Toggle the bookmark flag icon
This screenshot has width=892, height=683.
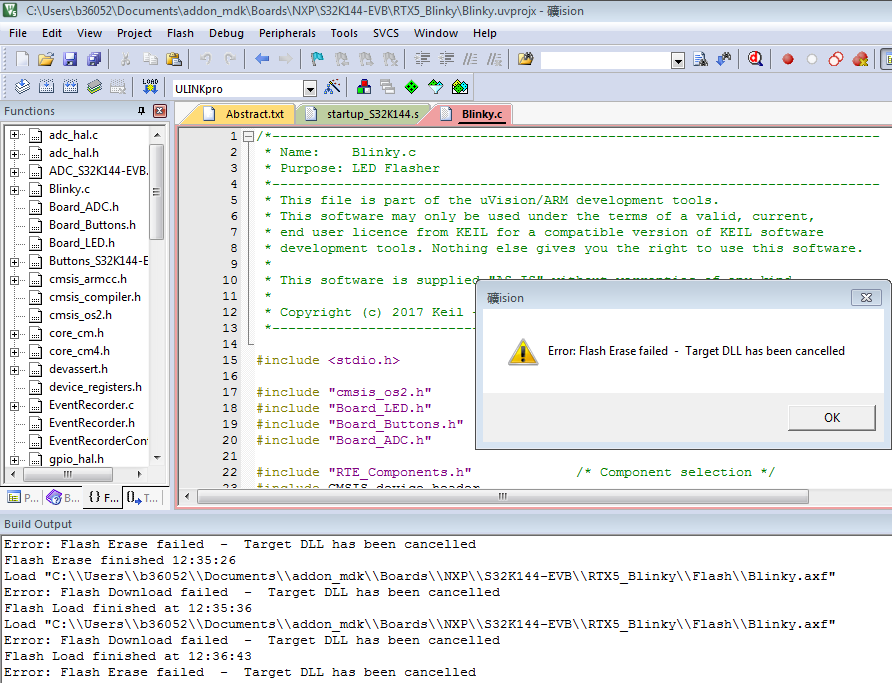tap(316, 60)
